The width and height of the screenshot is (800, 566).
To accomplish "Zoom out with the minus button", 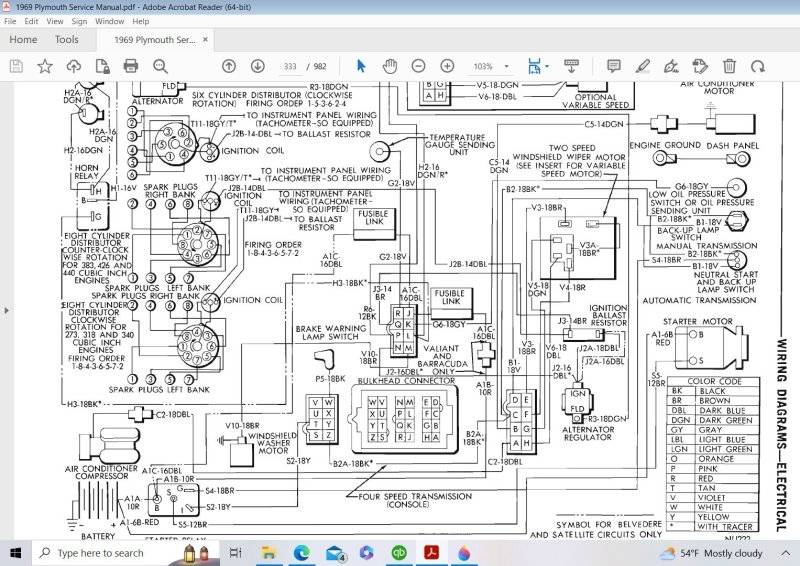I will 418,66.
